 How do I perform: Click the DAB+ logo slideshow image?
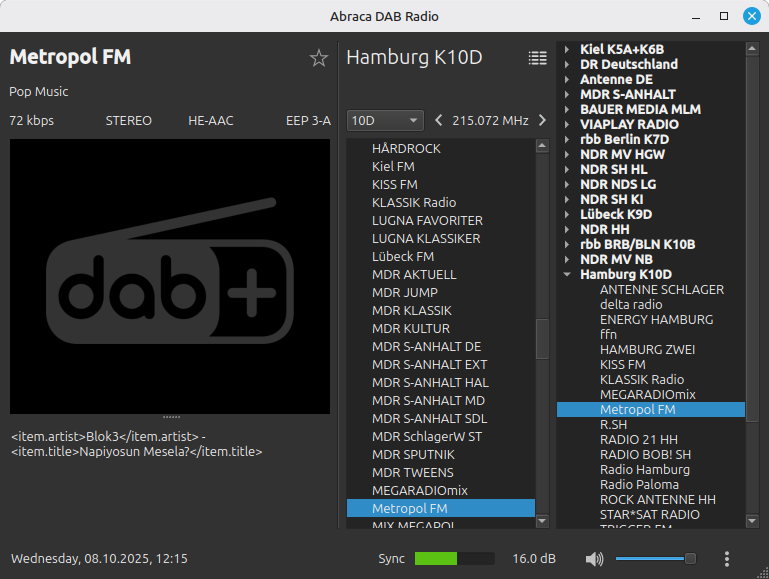click(x=170, y=276)
